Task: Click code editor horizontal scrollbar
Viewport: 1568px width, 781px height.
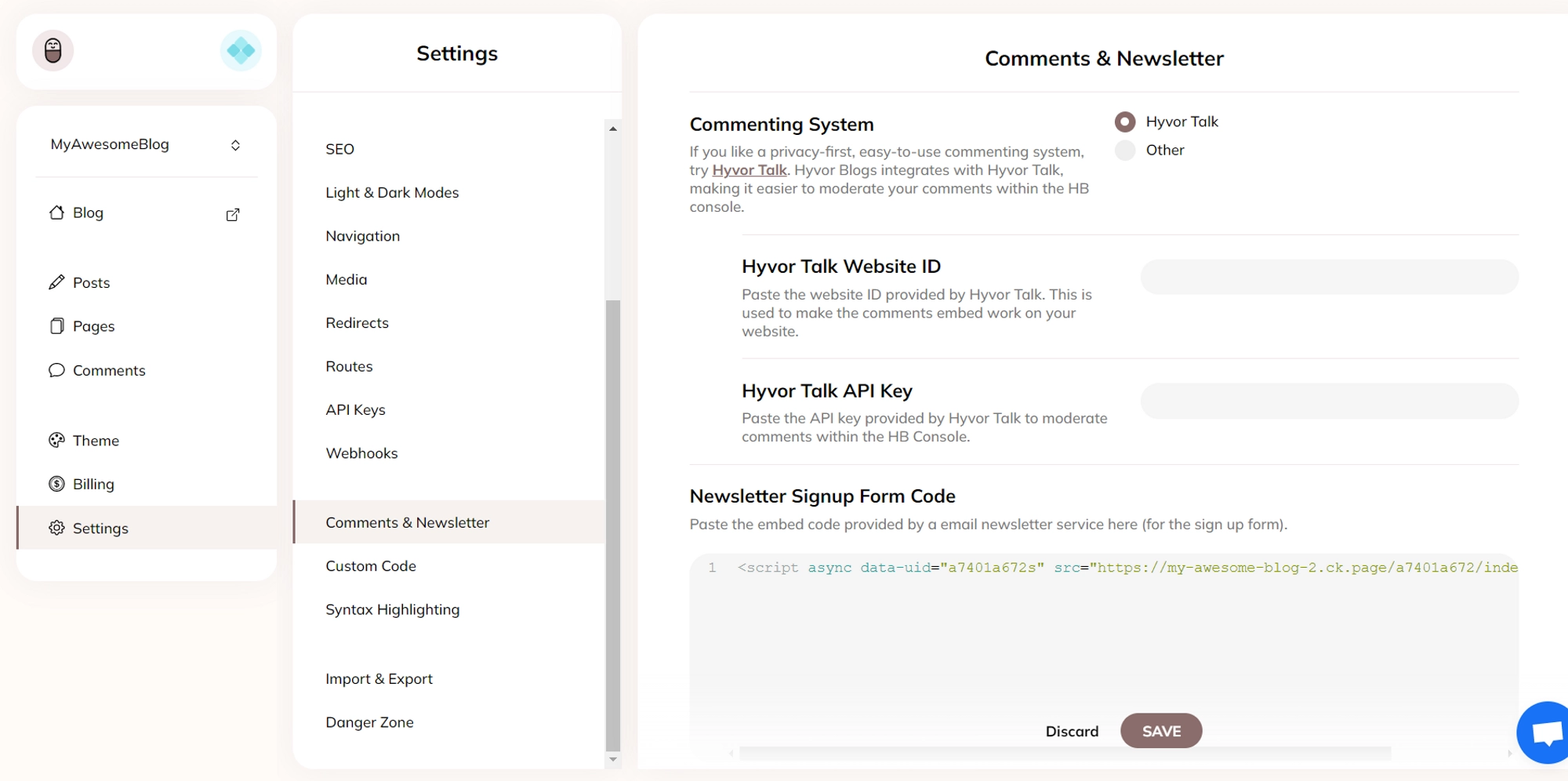Action: tap(1065, 754)
